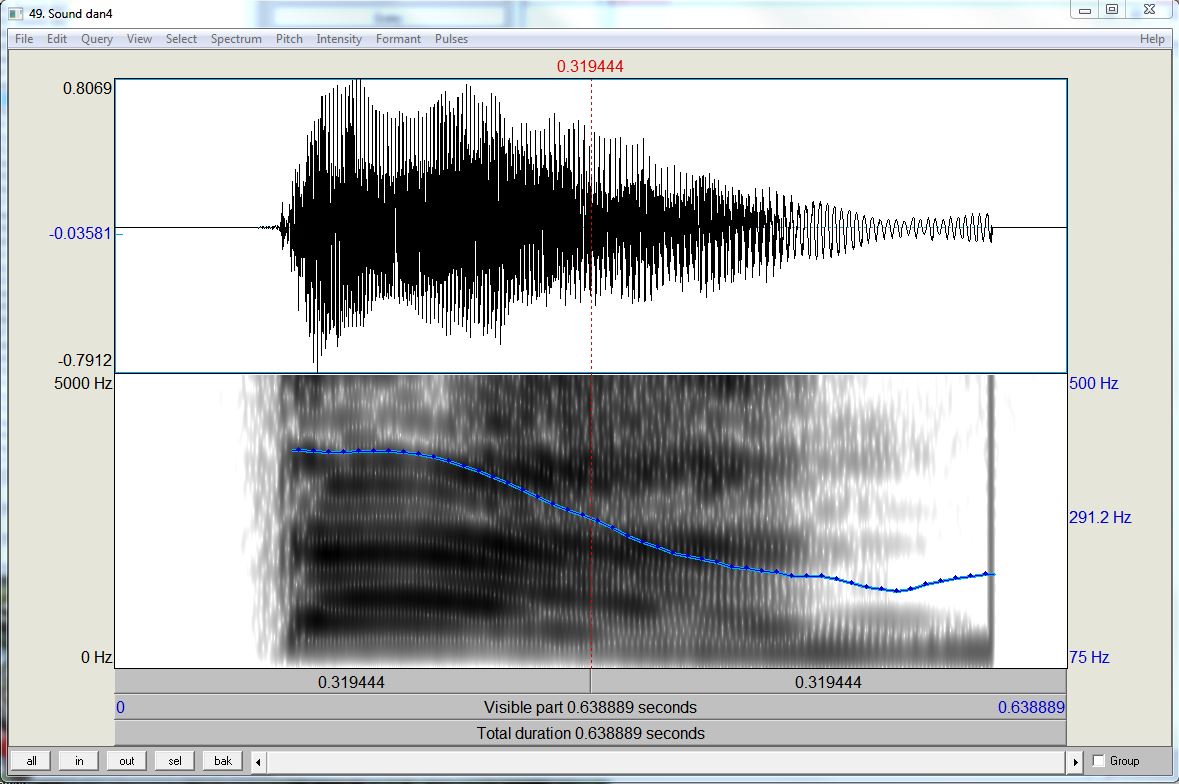Click the 'bak' zoom button
This screenshot has height=784, width=1179.
pos(223,761)
